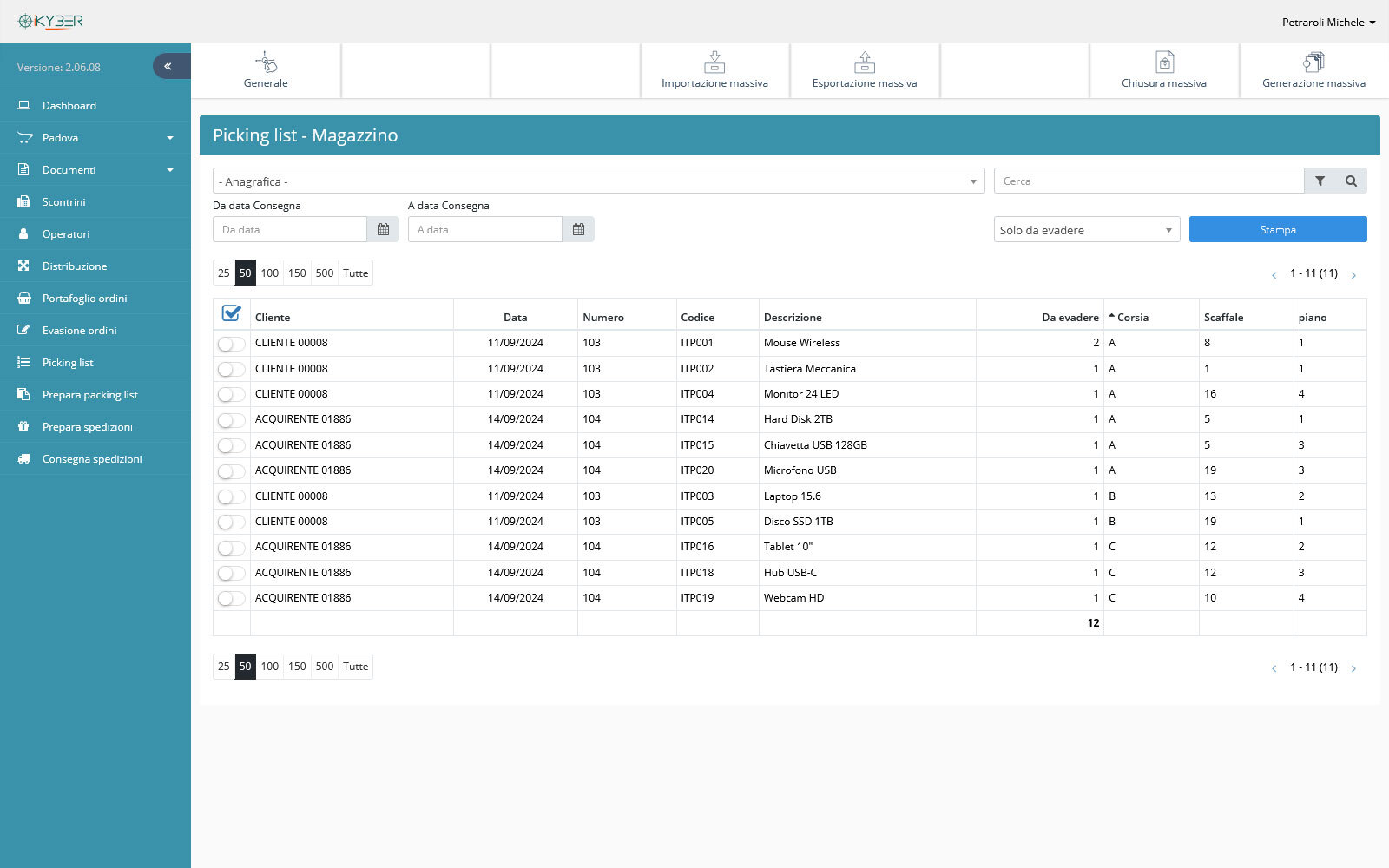Click the Da data input field

(x=290, y=229)
